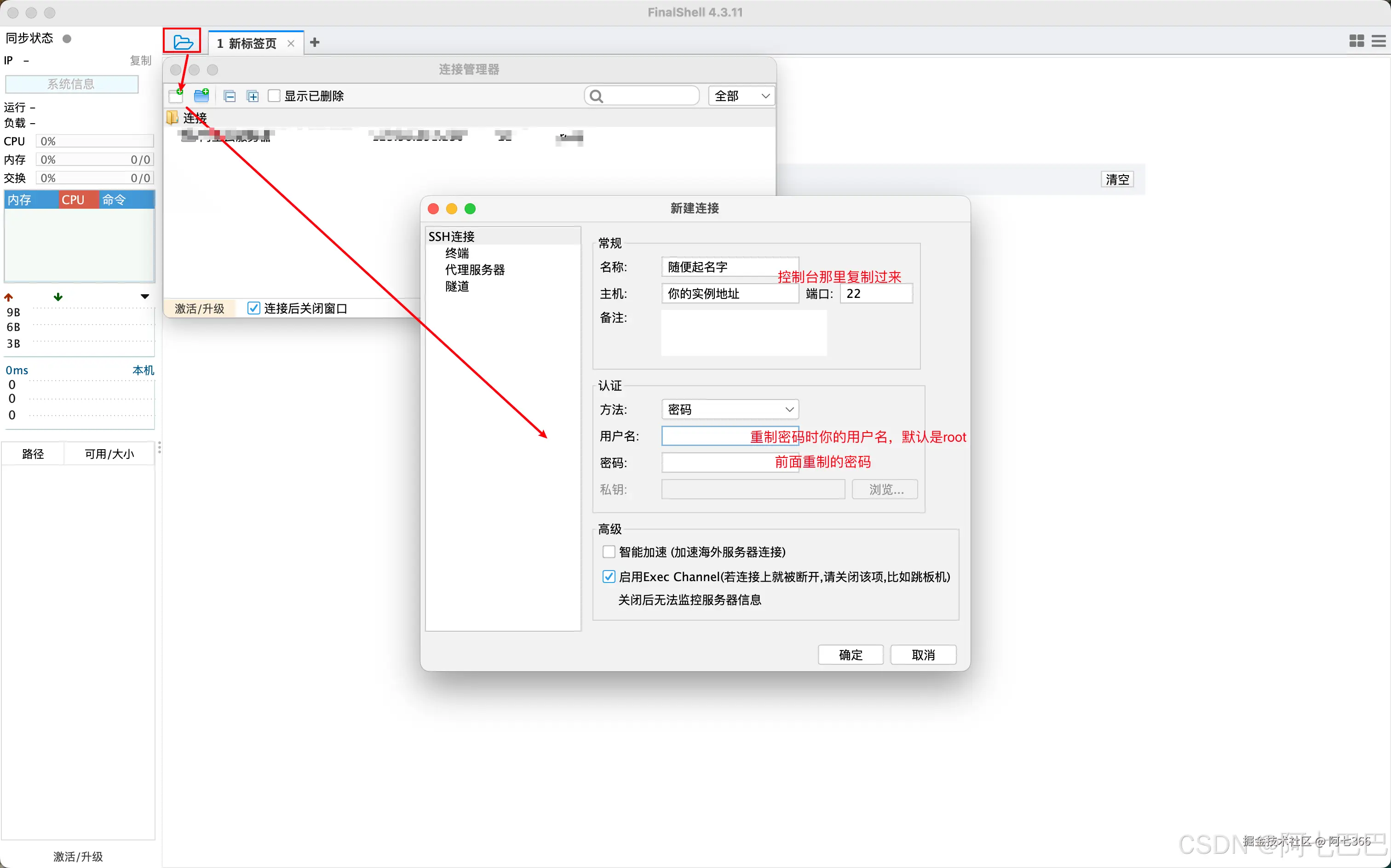Open a new tab with the plus icon
The image size is (1391, 868).
click(x=315, y=42)
